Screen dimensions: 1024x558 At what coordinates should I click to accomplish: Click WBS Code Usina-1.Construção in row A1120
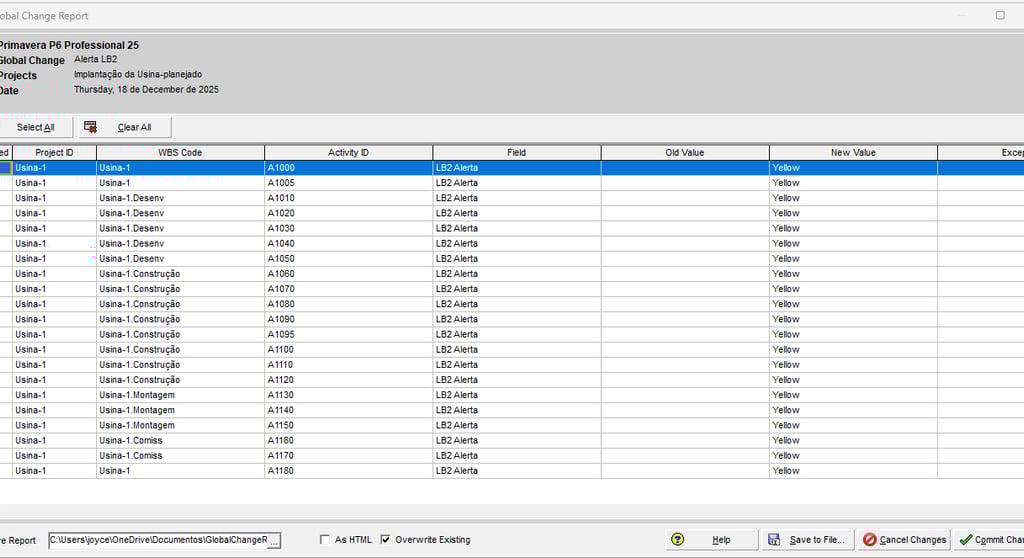pos(180,380)
